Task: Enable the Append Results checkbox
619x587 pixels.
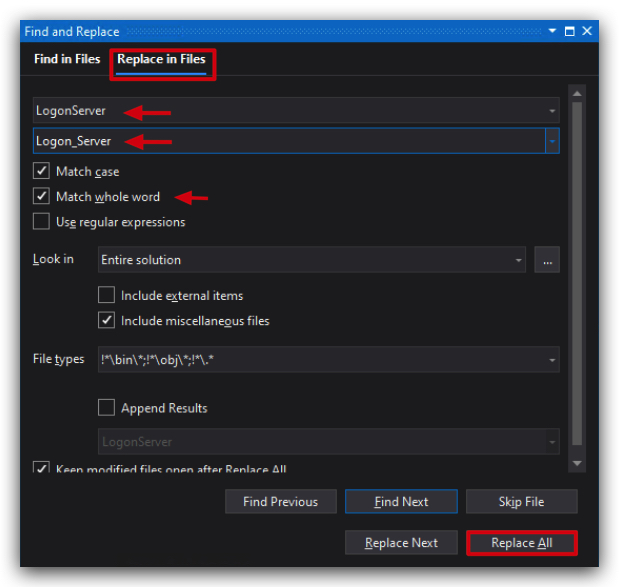Action: [x=107, y=407]
